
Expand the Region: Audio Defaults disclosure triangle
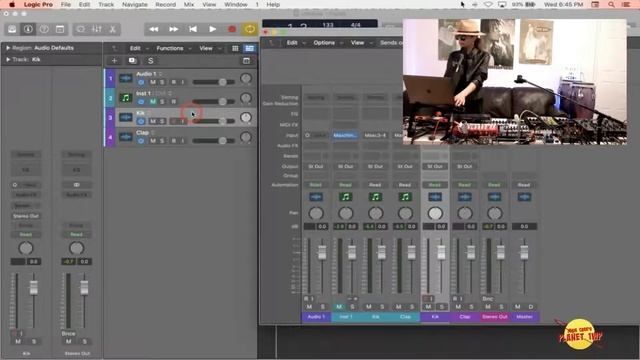8,48
